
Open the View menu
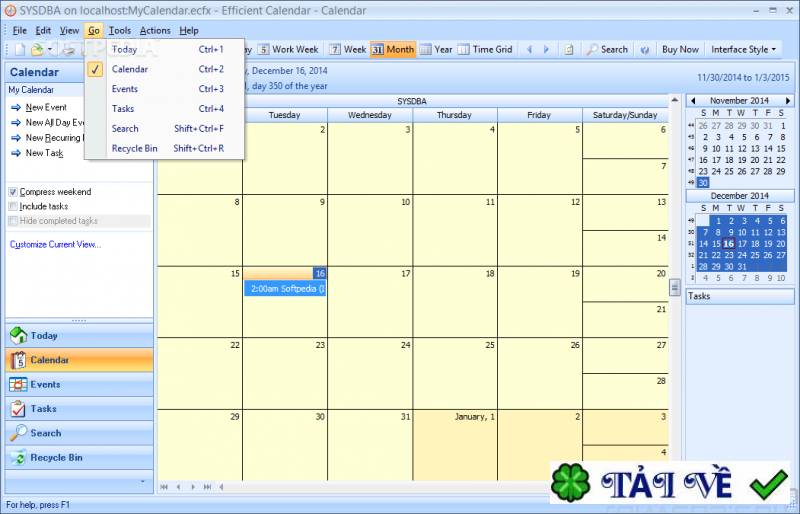pyautogui.click(x=69, y=31)
